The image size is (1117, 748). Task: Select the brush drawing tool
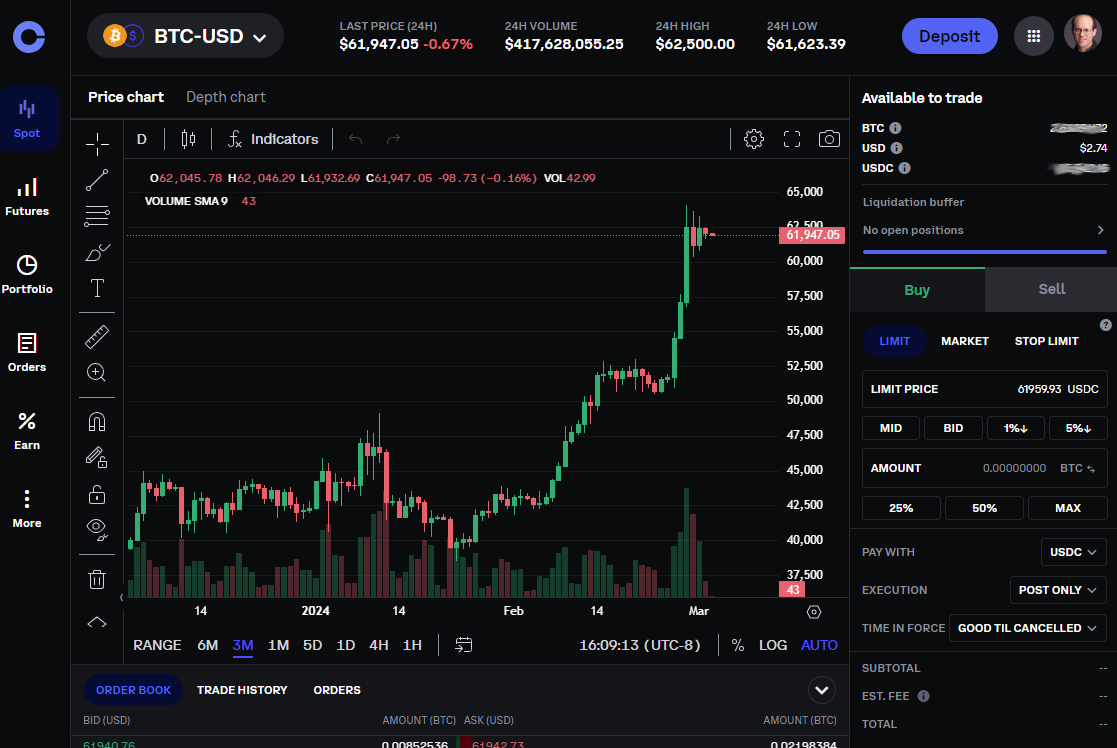(97, 252)
